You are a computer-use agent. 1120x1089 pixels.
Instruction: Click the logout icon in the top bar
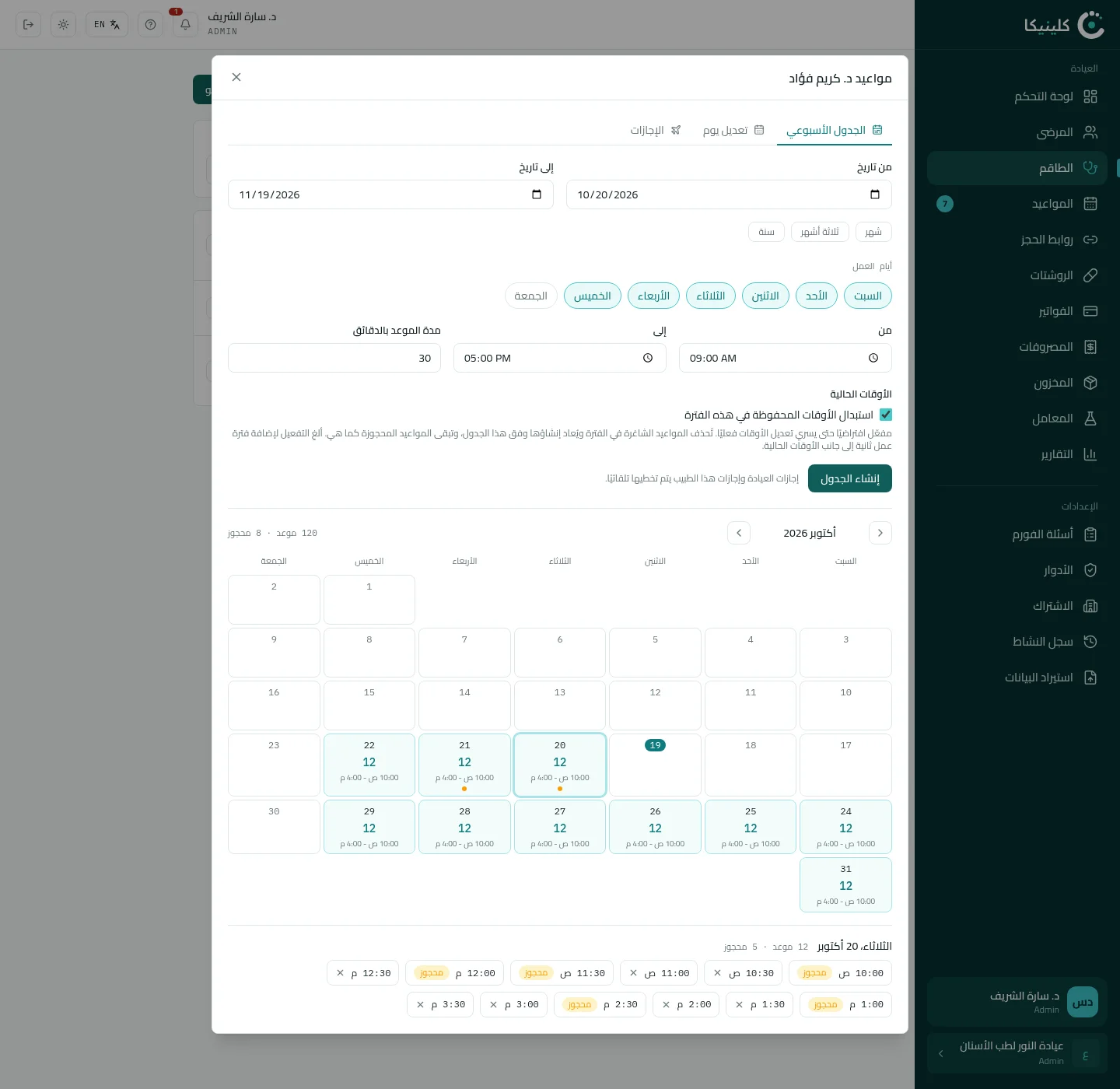[28, 24]
